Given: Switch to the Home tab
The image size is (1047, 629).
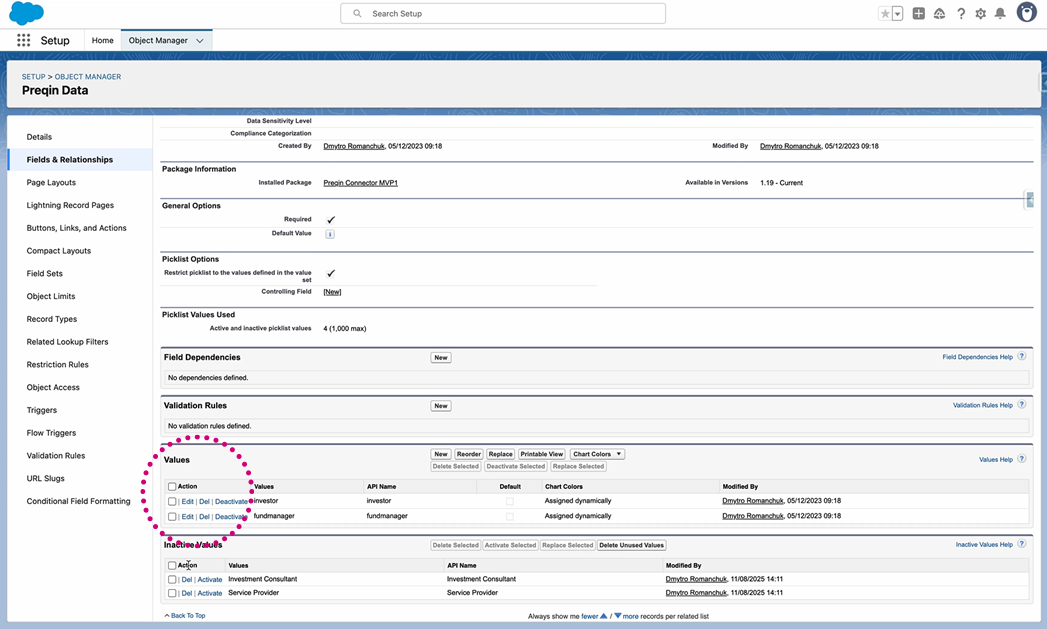Looking at the screenshot, I should coord(102,41).
